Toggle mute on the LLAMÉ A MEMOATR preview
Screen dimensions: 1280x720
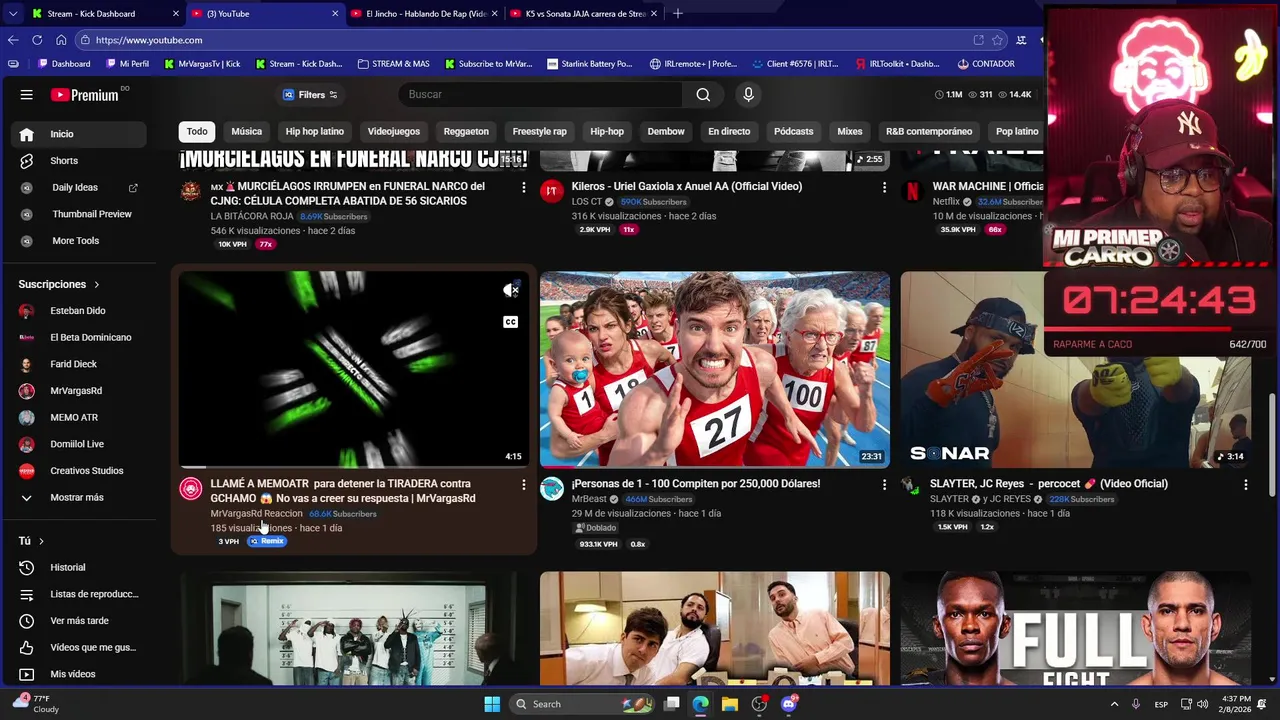pos(510,290)
